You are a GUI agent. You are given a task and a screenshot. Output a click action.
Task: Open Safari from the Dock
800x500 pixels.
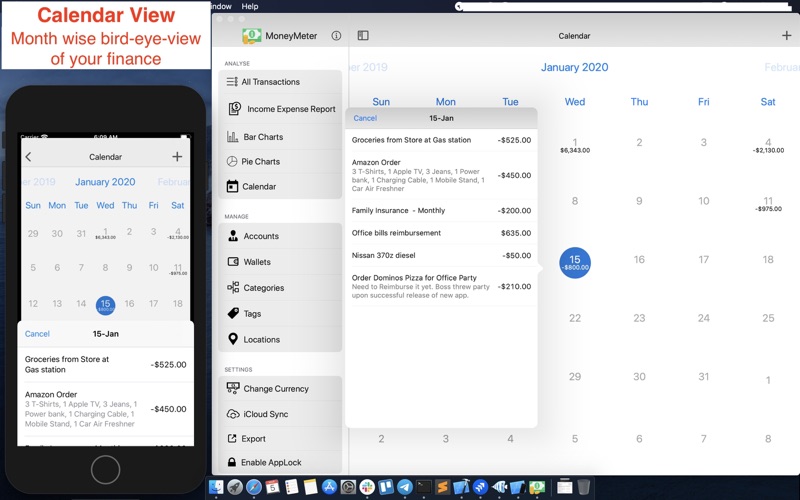pos(254,487)
